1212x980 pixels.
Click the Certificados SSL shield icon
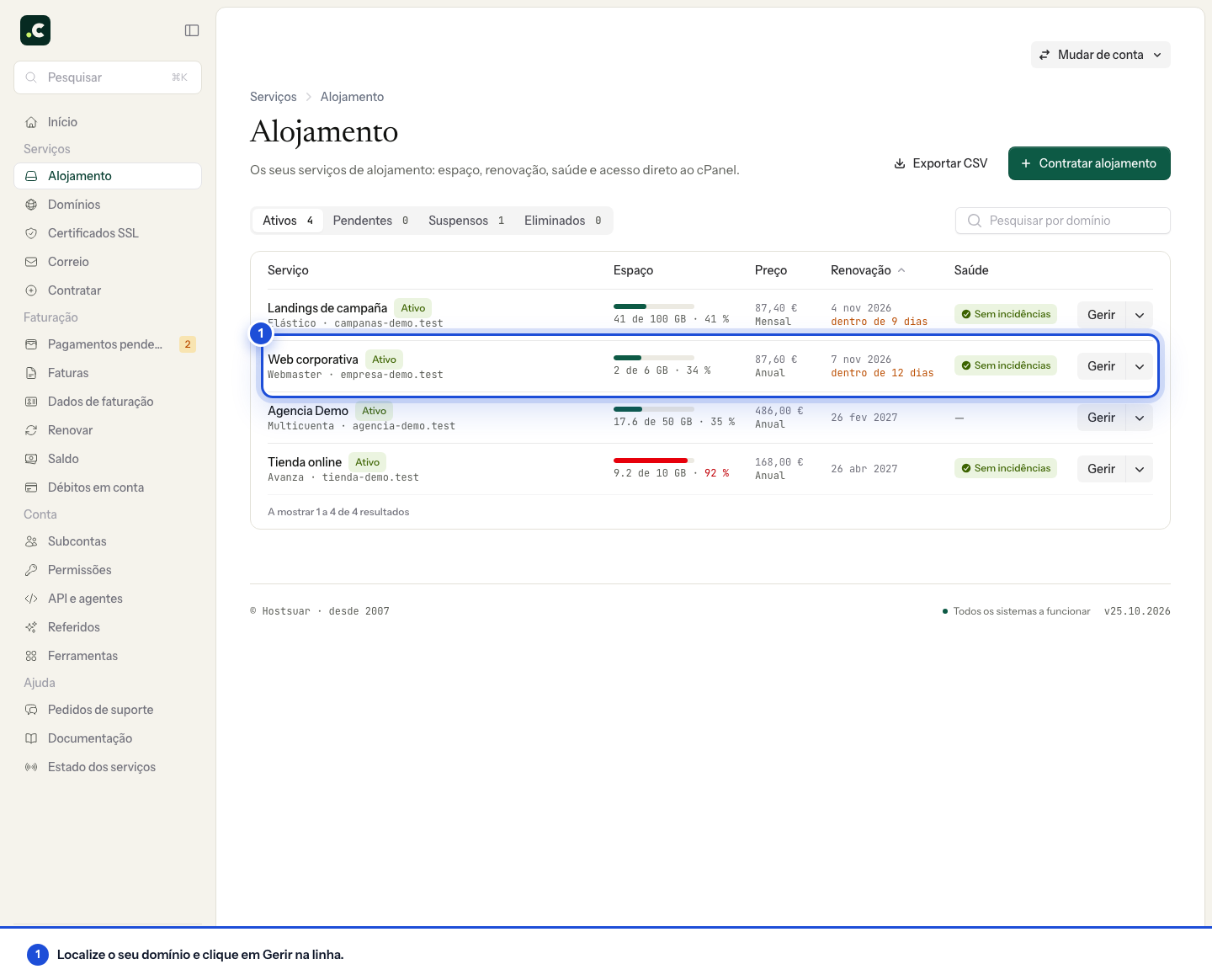click(31, 233)
